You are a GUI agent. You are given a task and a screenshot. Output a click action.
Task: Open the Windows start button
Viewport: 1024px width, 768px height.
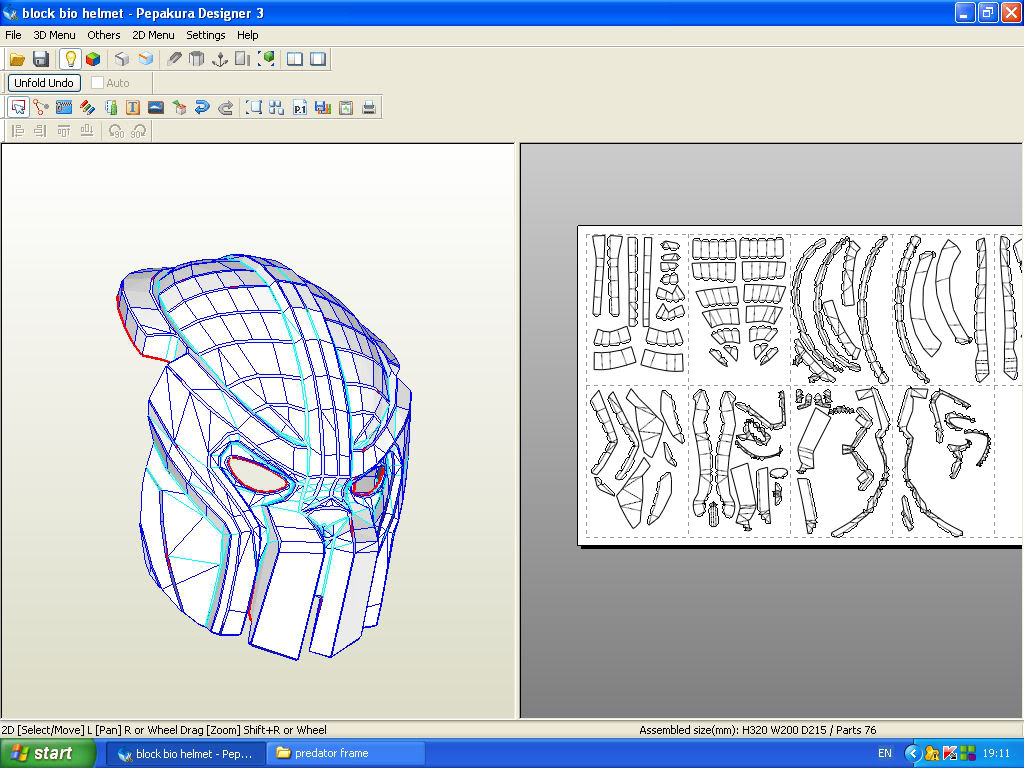click(48, 754)
